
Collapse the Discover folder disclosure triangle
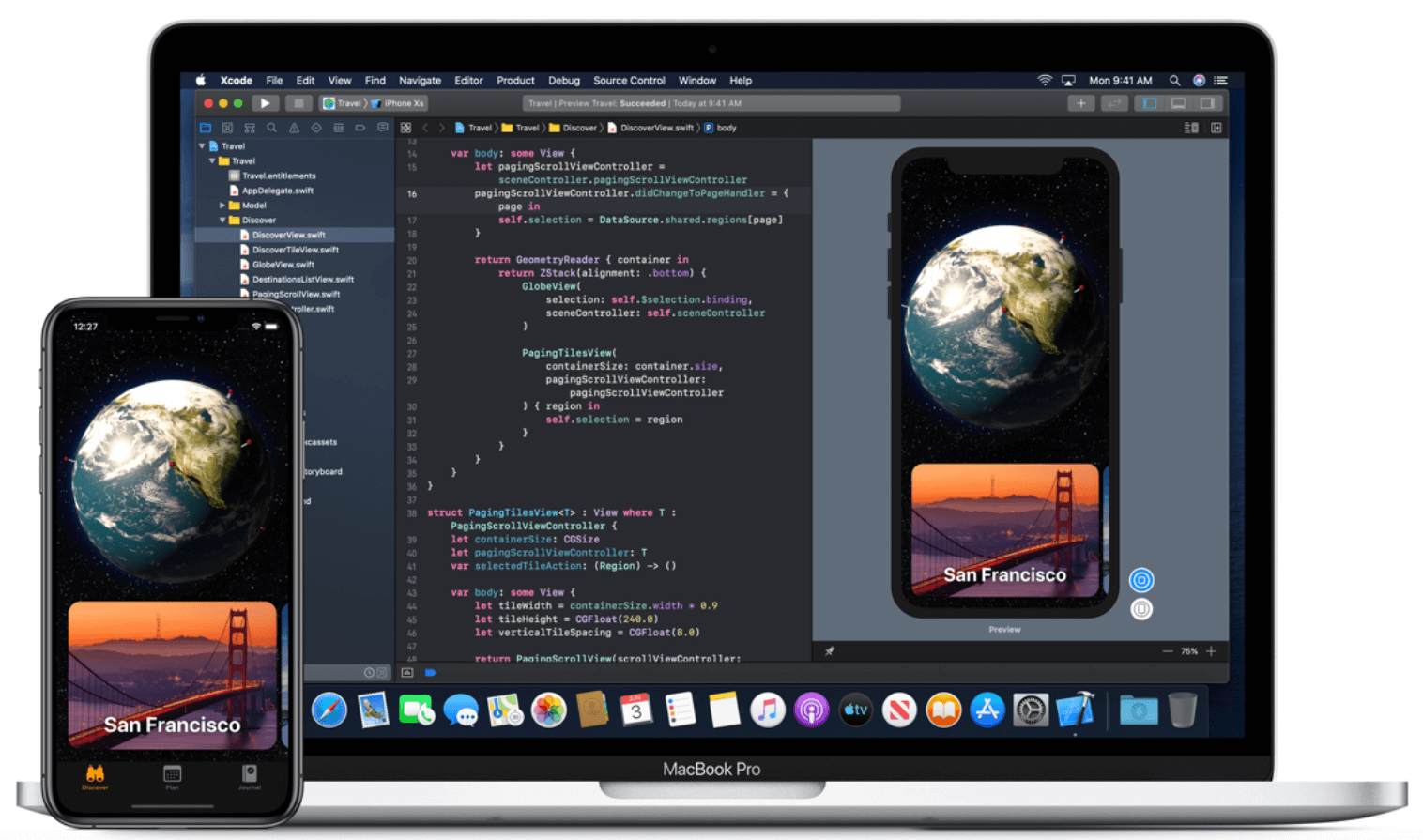222,221
